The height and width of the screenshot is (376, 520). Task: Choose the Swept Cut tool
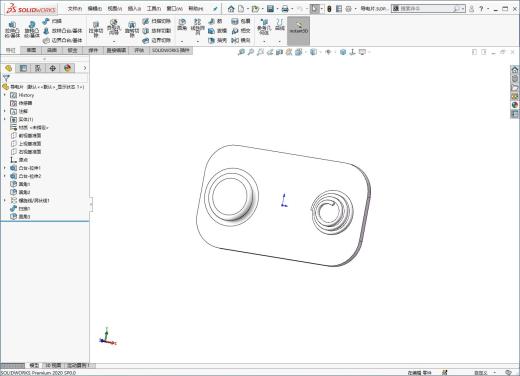[156, 21]
